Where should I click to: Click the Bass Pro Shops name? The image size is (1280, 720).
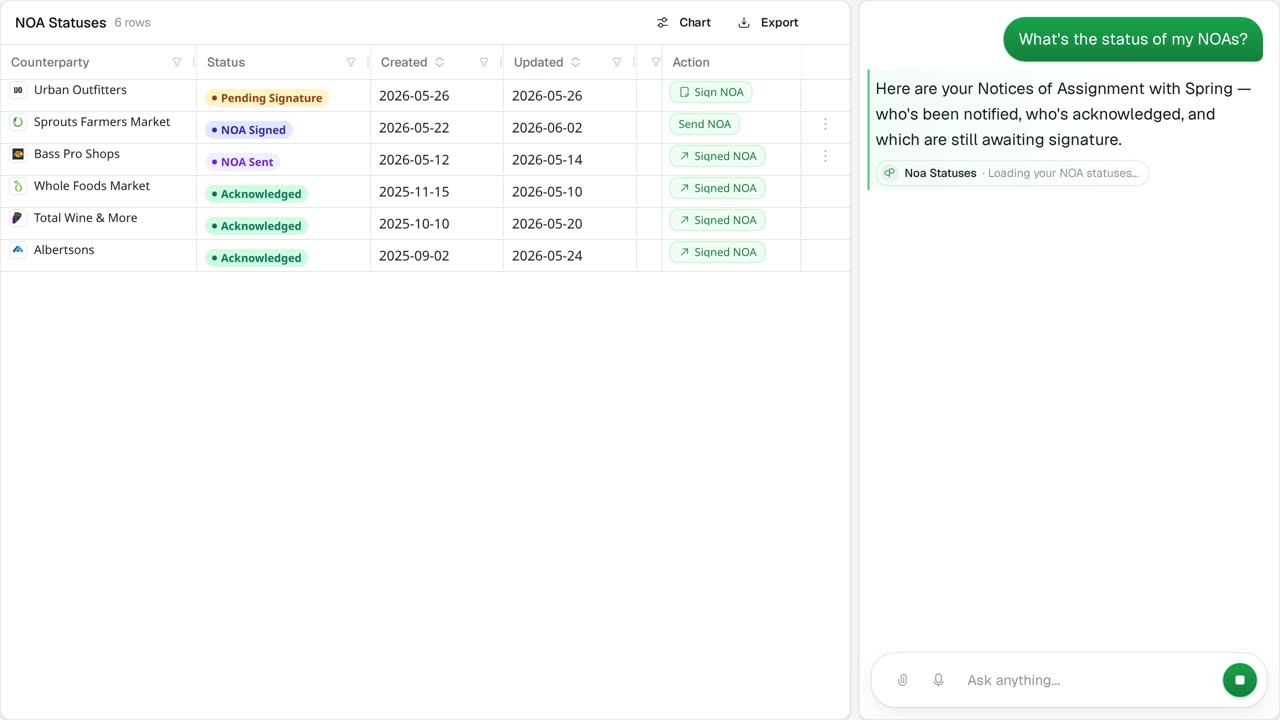point(77,154)
